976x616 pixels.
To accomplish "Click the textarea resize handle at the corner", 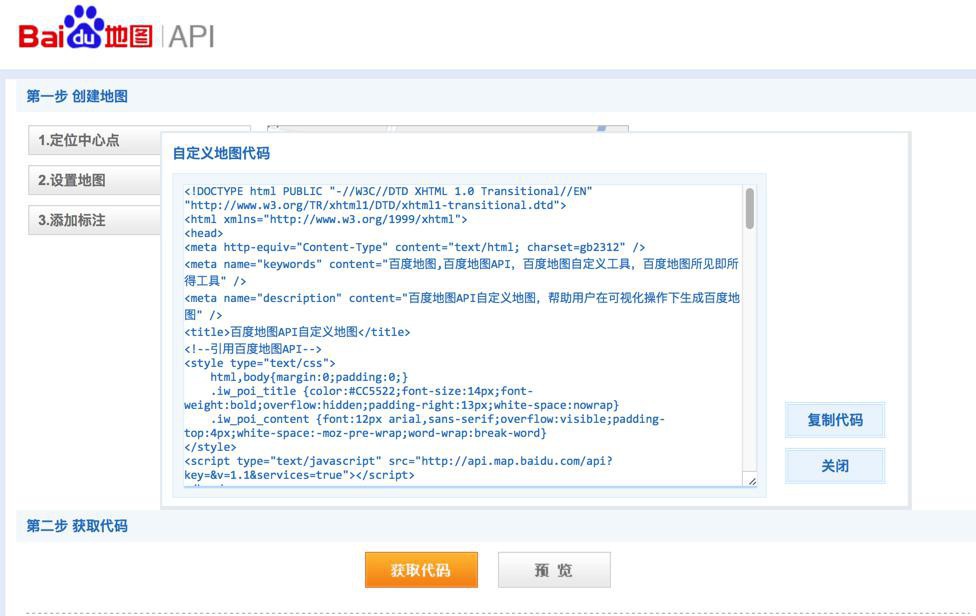I will (x=752, y=481).
